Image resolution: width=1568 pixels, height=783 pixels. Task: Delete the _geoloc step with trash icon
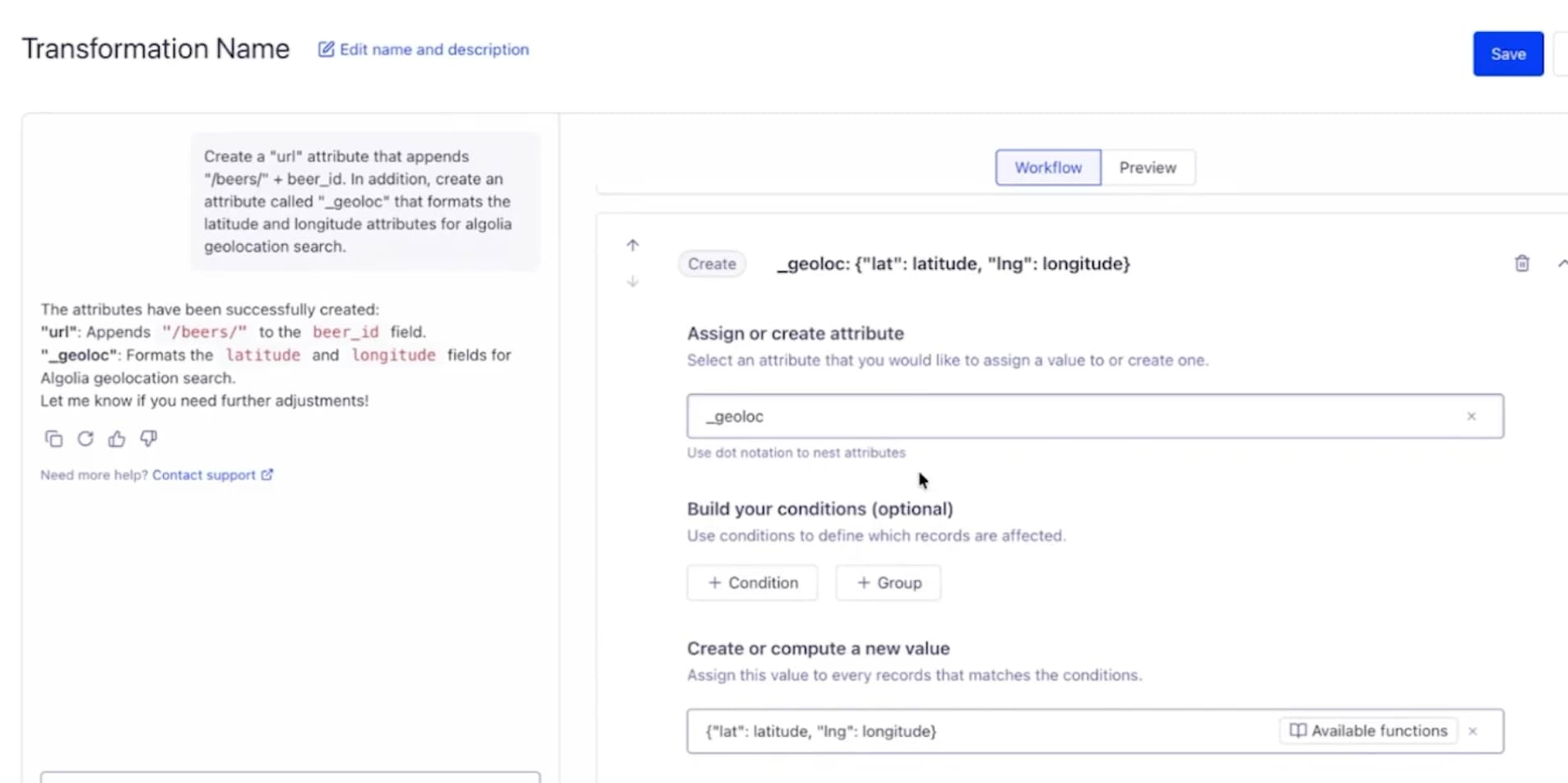click(1522, 263)
